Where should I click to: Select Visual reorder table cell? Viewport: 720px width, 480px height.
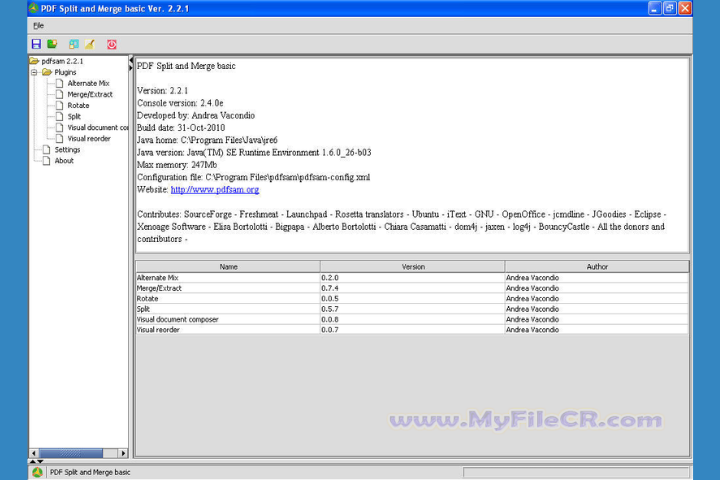click(228, 330)
